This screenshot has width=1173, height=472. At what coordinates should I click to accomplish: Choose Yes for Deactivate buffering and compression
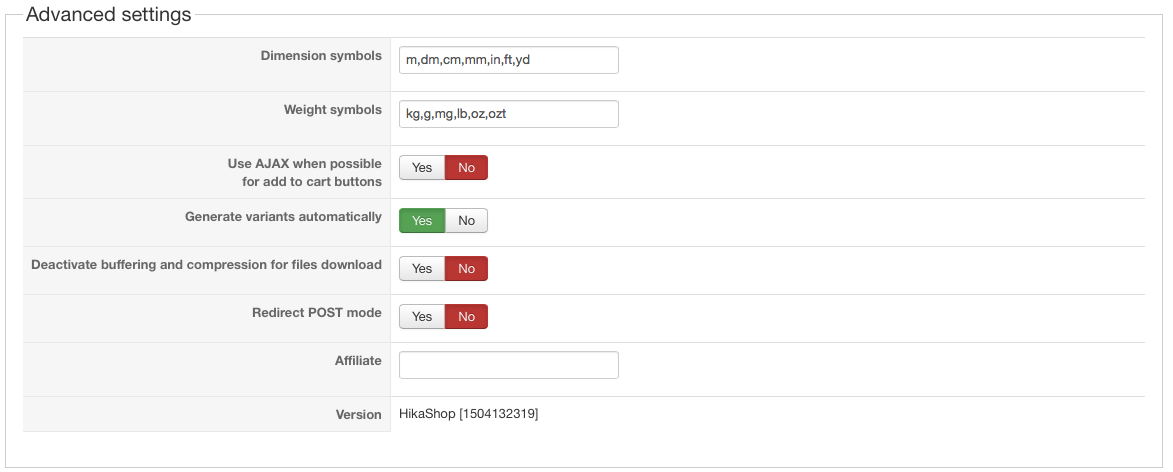422,269
